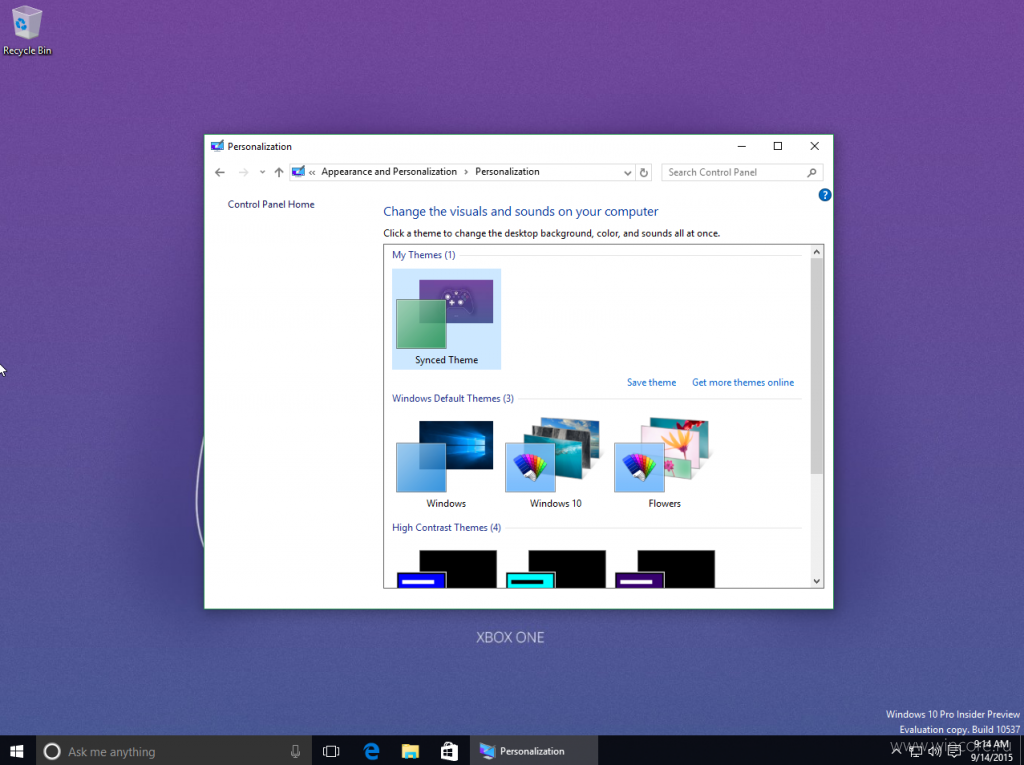Open Task View on the taskbar
Screen dimensions: 1024x765
pos(331,751)
